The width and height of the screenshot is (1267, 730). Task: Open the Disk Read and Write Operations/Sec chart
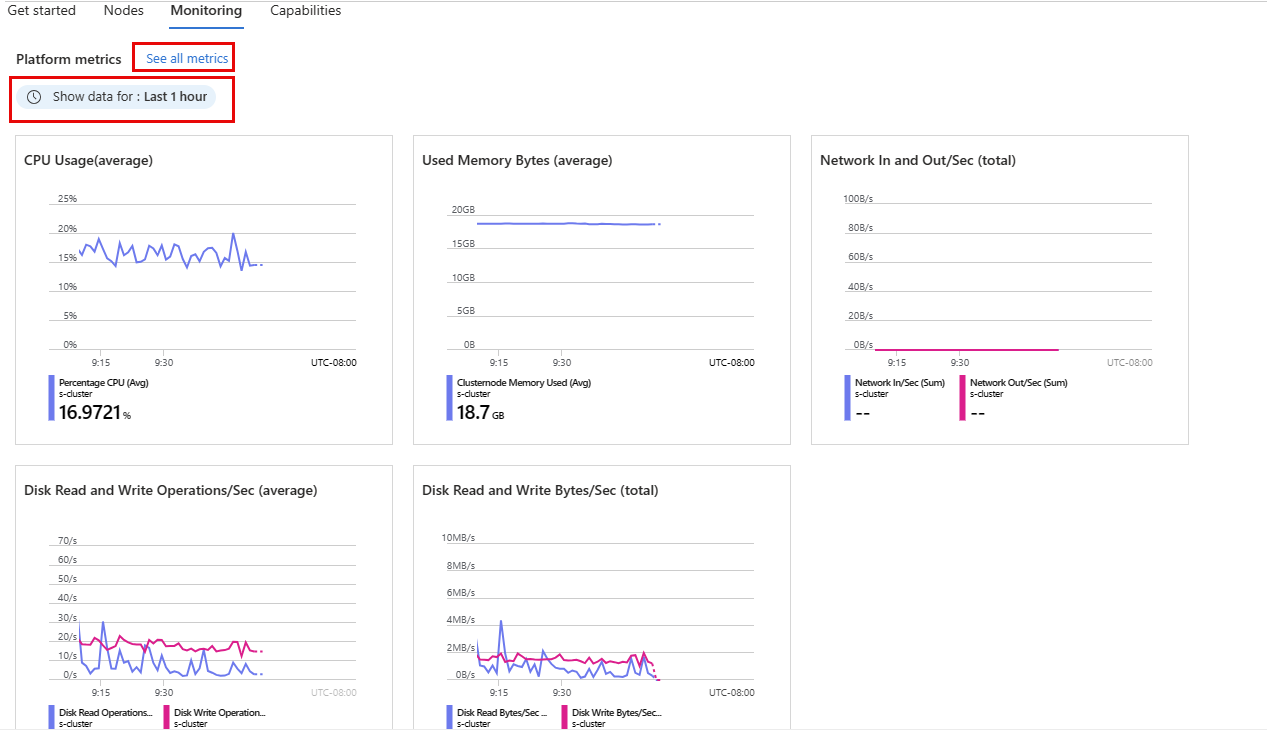click(204, 597)
